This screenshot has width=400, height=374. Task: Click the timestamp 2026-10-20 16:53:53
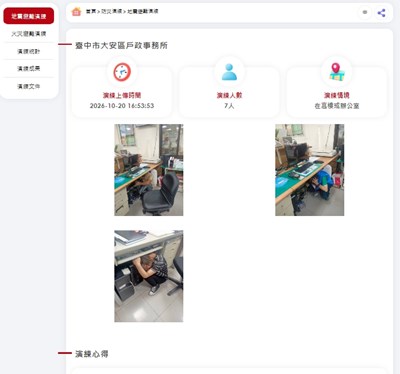(122, 106)
